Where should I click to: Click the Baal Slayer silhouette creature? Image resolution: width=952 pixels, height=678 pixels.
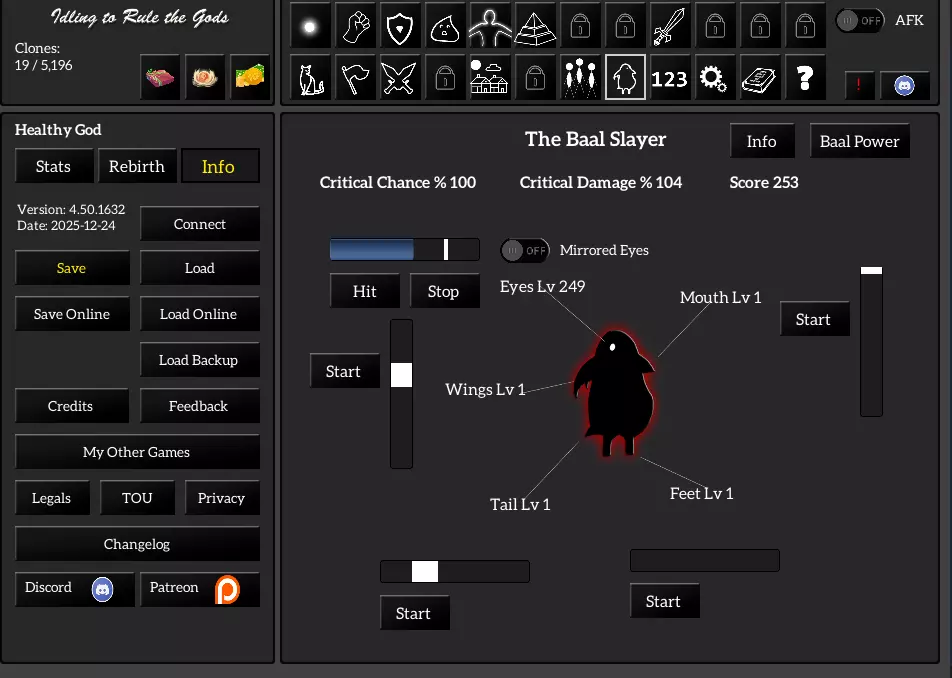click(615, 393)
